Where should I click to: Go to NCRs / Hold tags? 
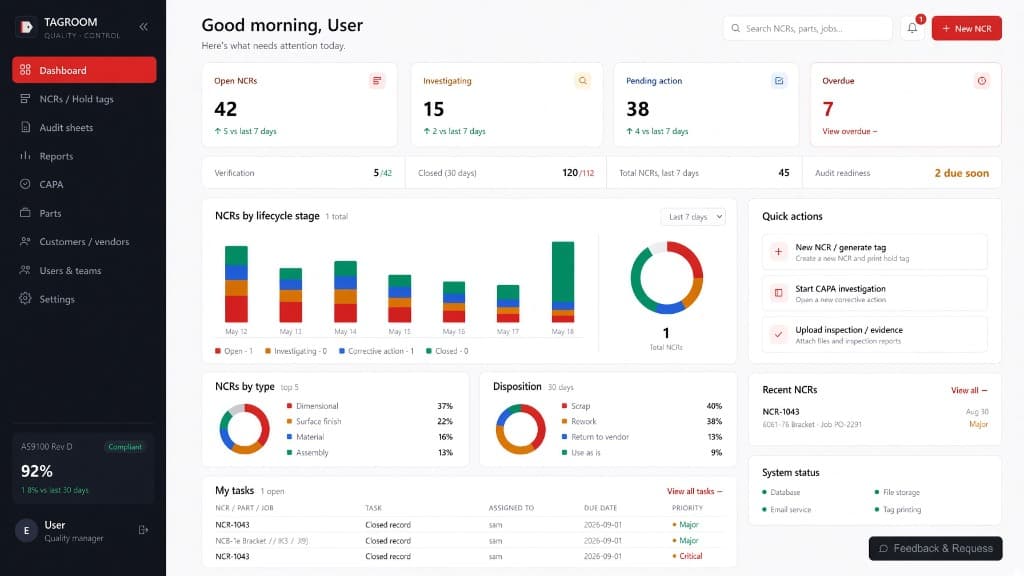(x=84, y=99)
